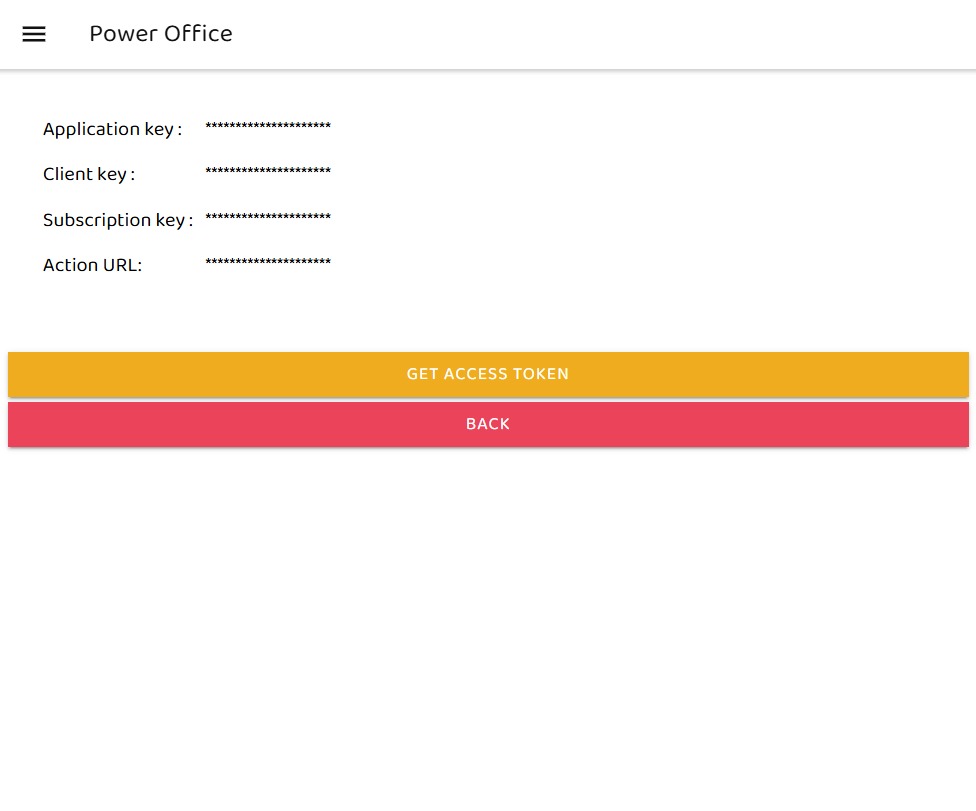The image size is (976, 811).
Task: Click the last asterisk of Client key value
Action: (327, 171)
